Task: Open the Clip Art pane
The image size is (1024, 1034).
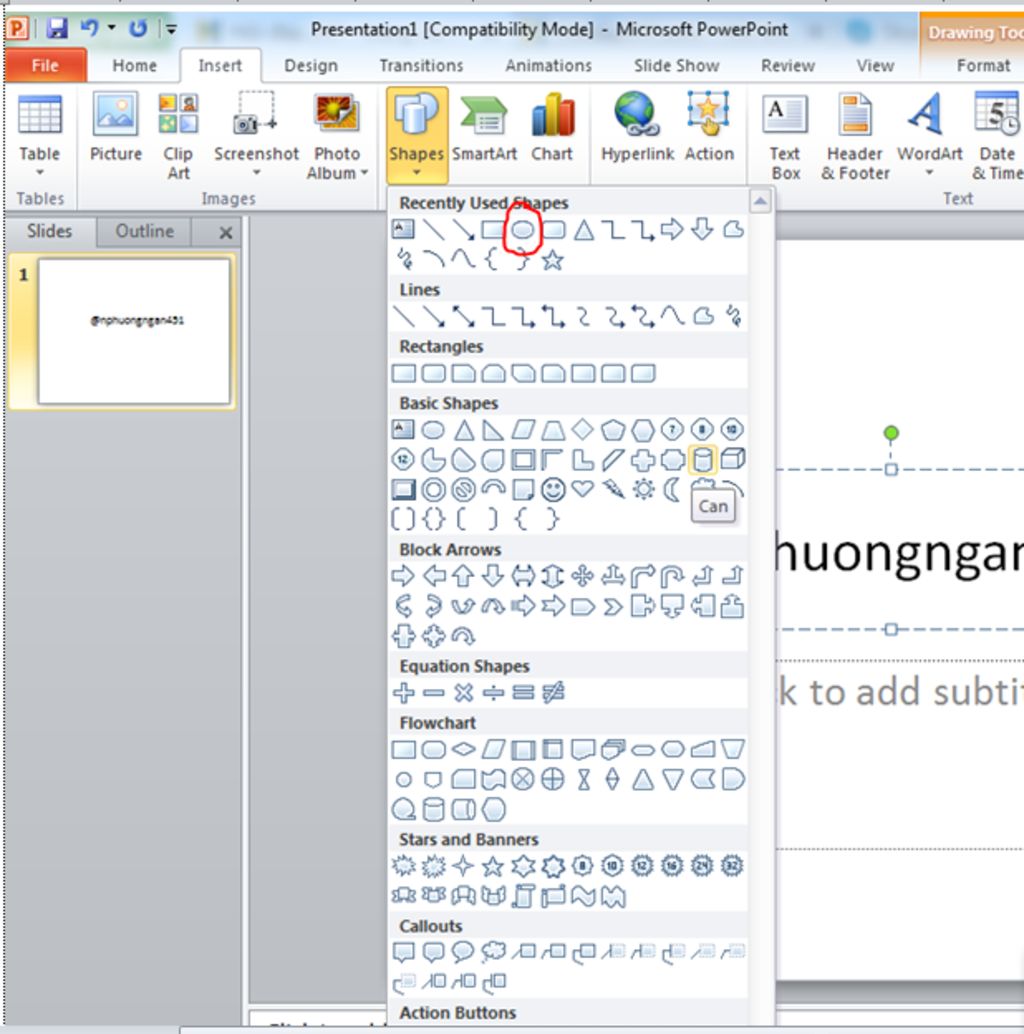Action: click(178, 137)
